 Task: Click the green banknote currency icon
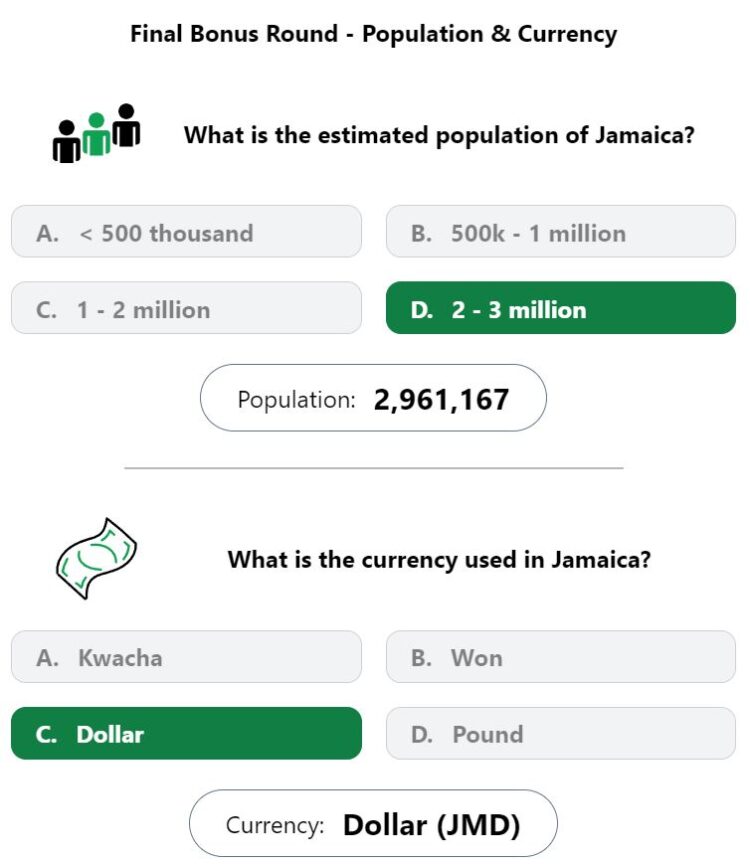coord(96,558)
